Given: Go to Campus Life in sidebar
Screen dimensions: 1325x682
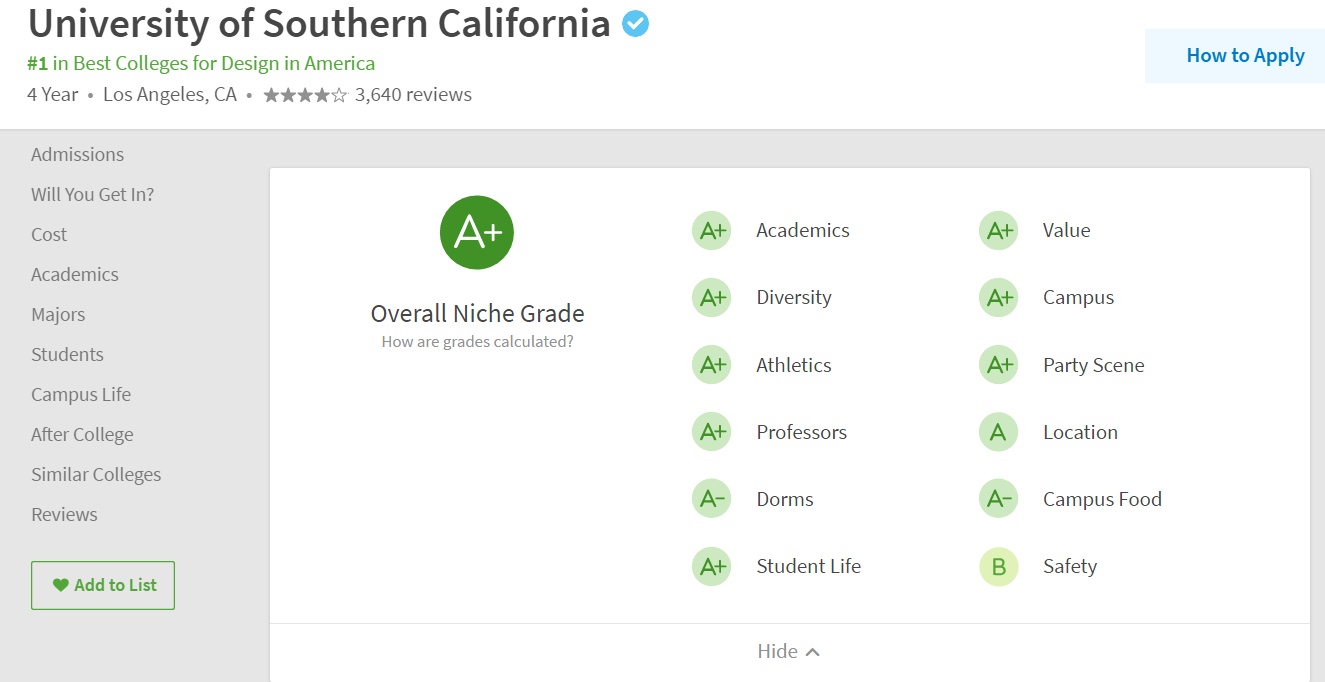Looking at the screenshot, I should (x=81, y=395).
